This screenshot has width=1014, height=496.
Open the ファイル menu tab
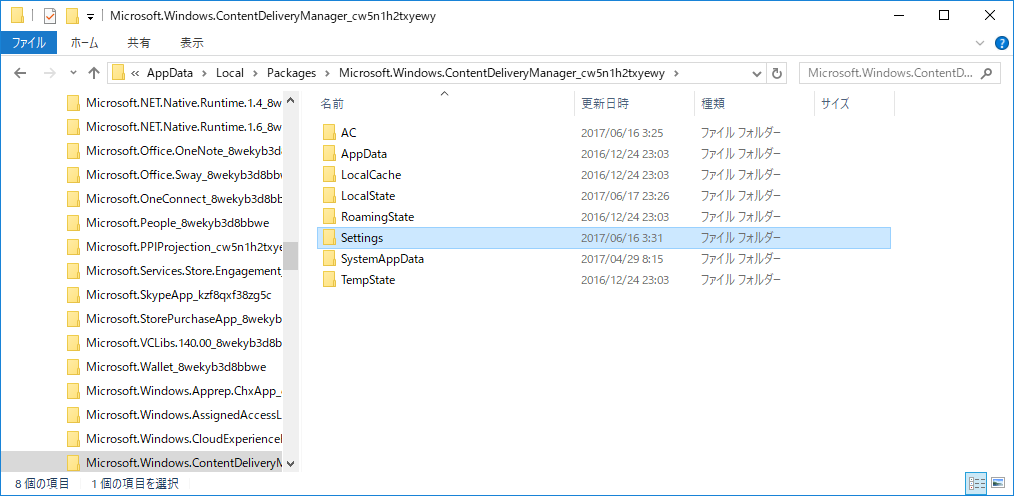coord(28,43)
